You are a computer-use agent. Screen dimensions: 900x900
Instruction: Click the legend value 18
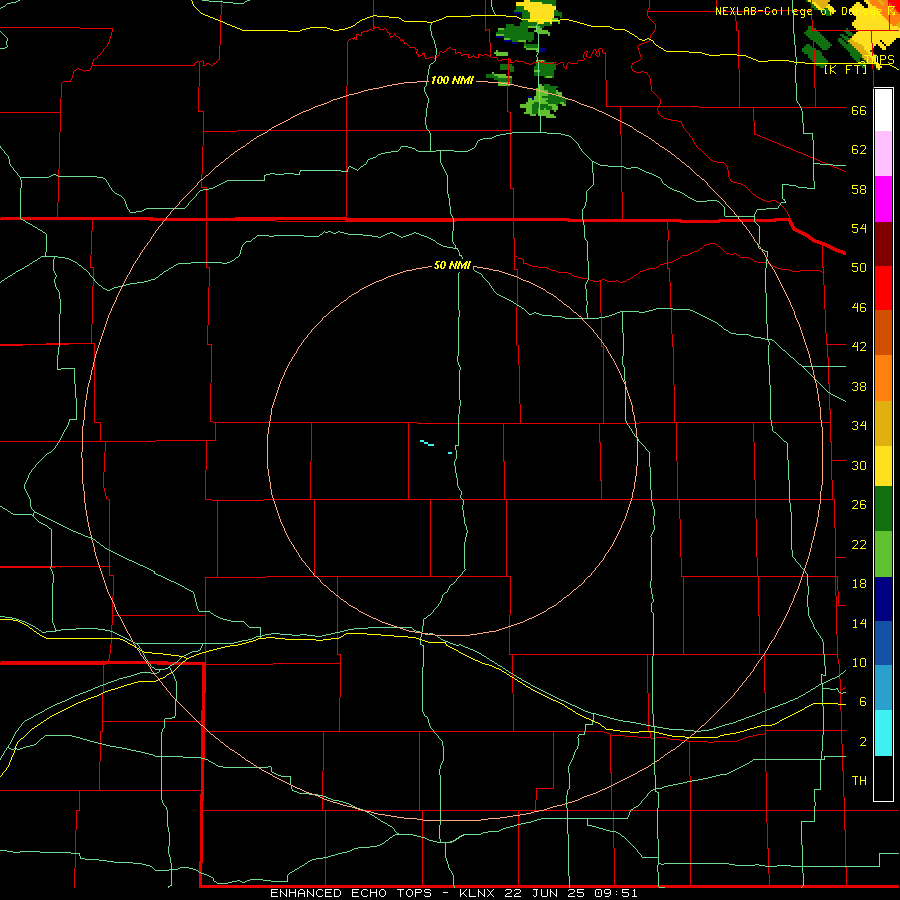pos(859,584)
